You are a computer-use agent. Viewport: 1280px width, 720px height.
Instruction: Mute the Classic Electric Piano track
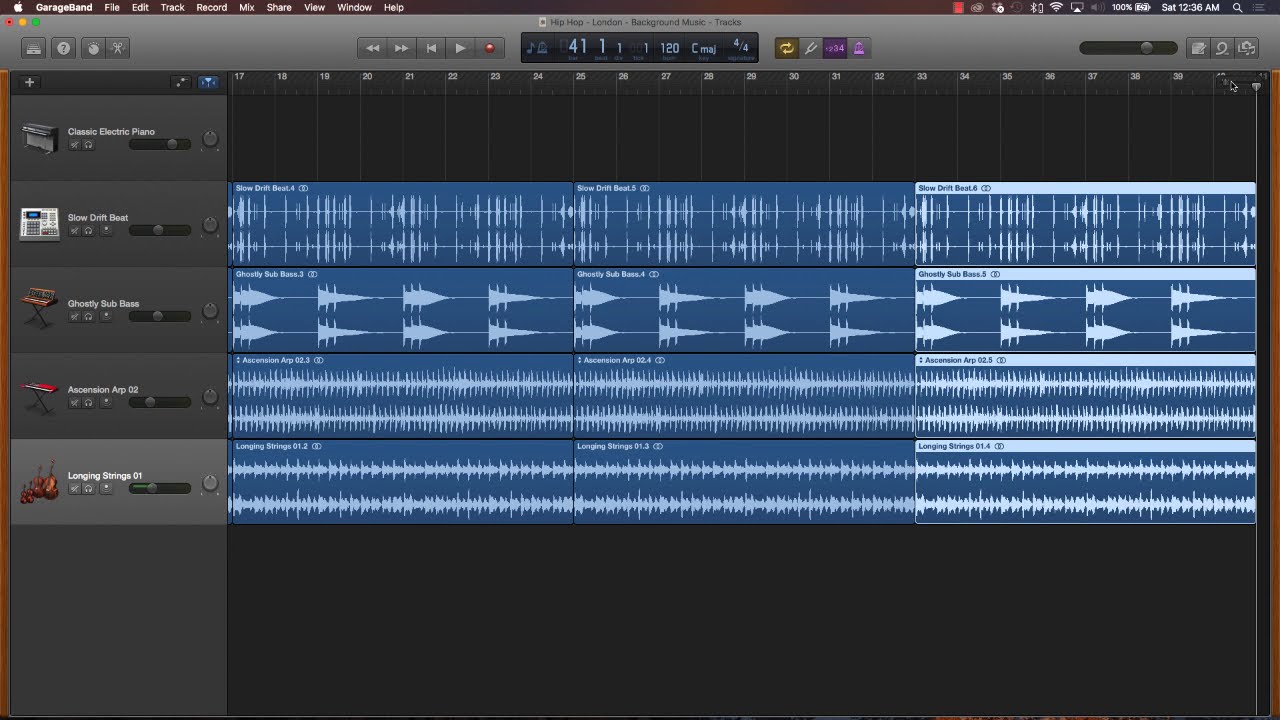point(74,145)
